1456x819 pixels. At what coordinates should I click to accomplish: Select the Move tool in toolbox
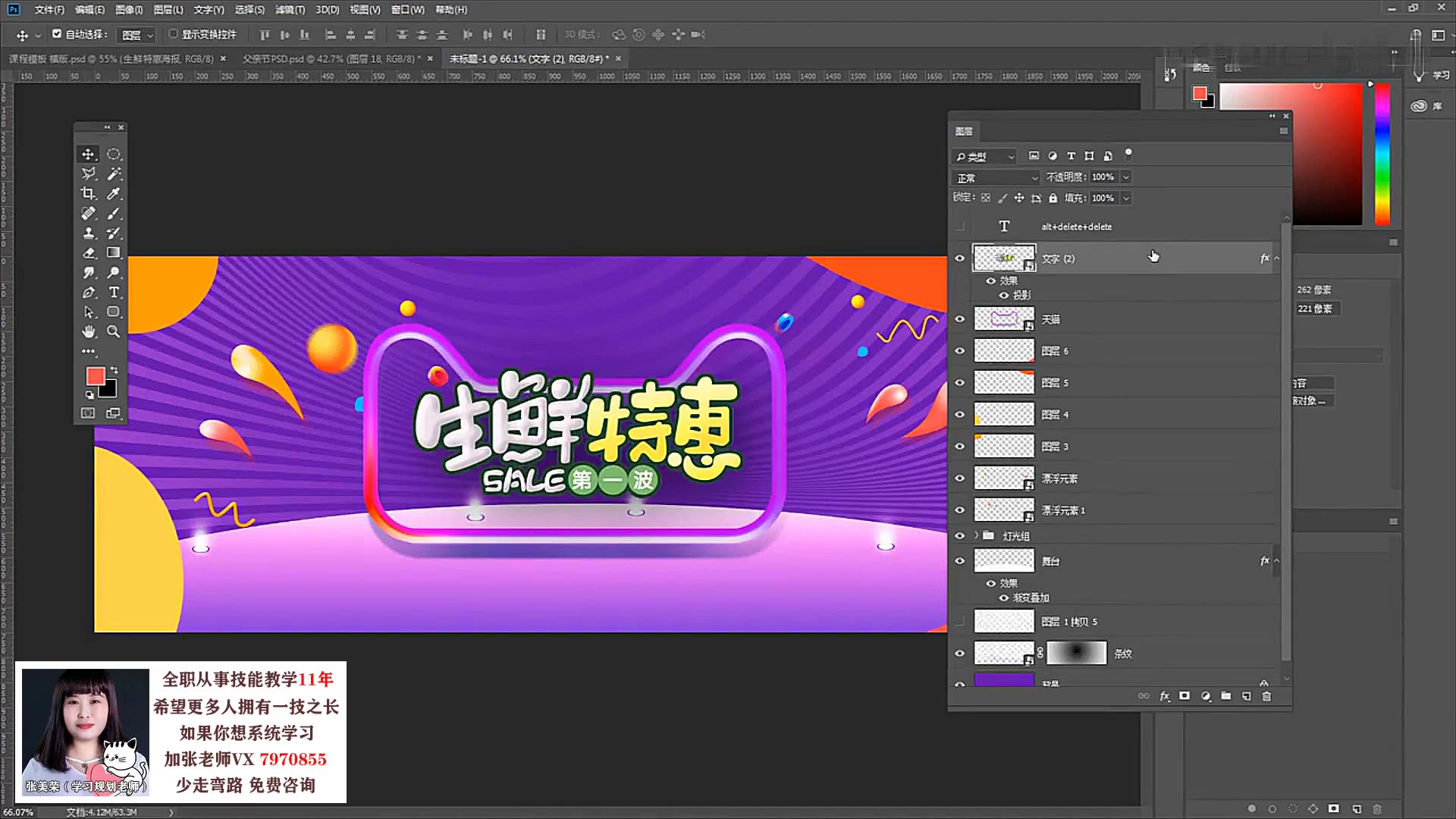89,154
